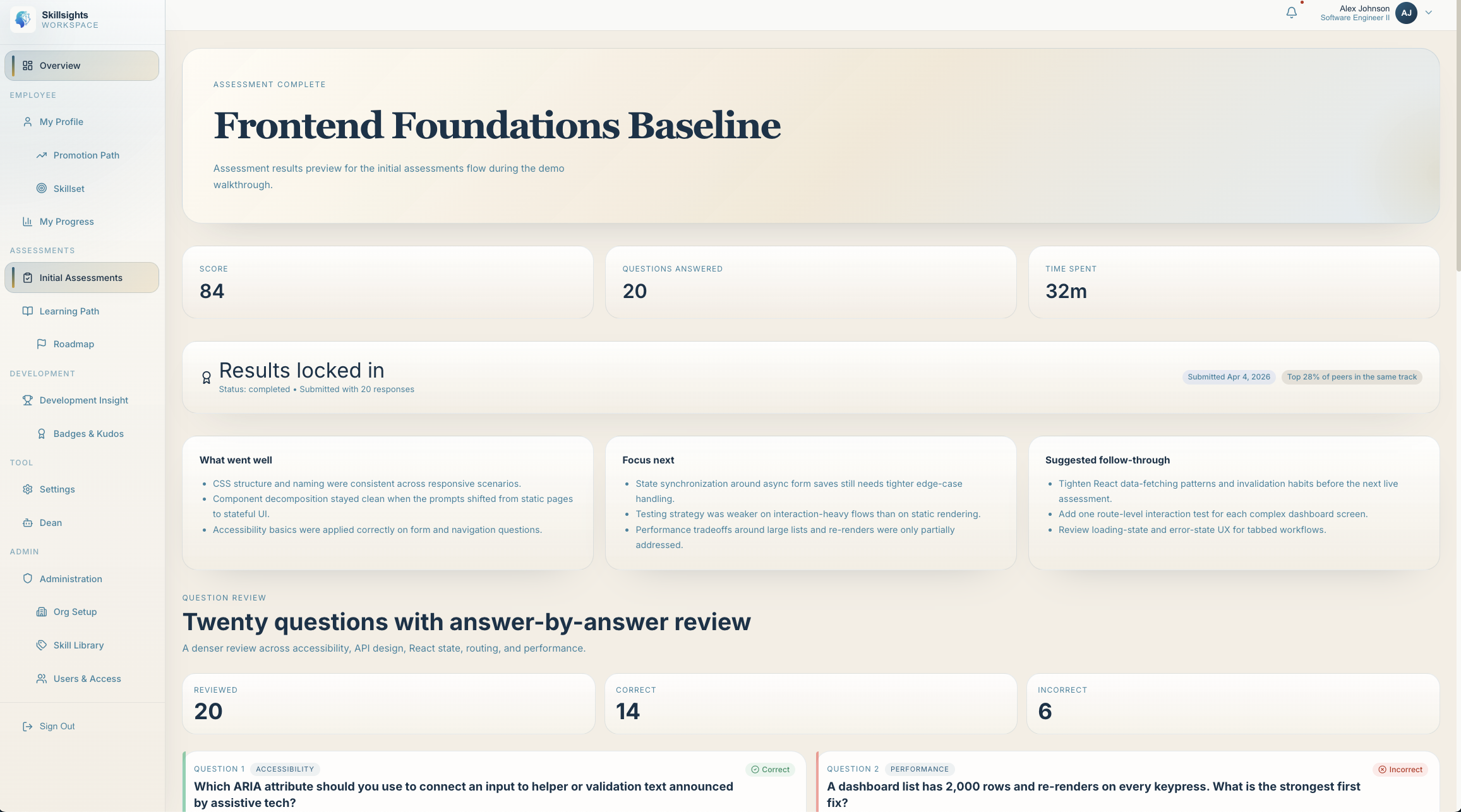Click the Development Insight trophy icon

tap(28, 400)
